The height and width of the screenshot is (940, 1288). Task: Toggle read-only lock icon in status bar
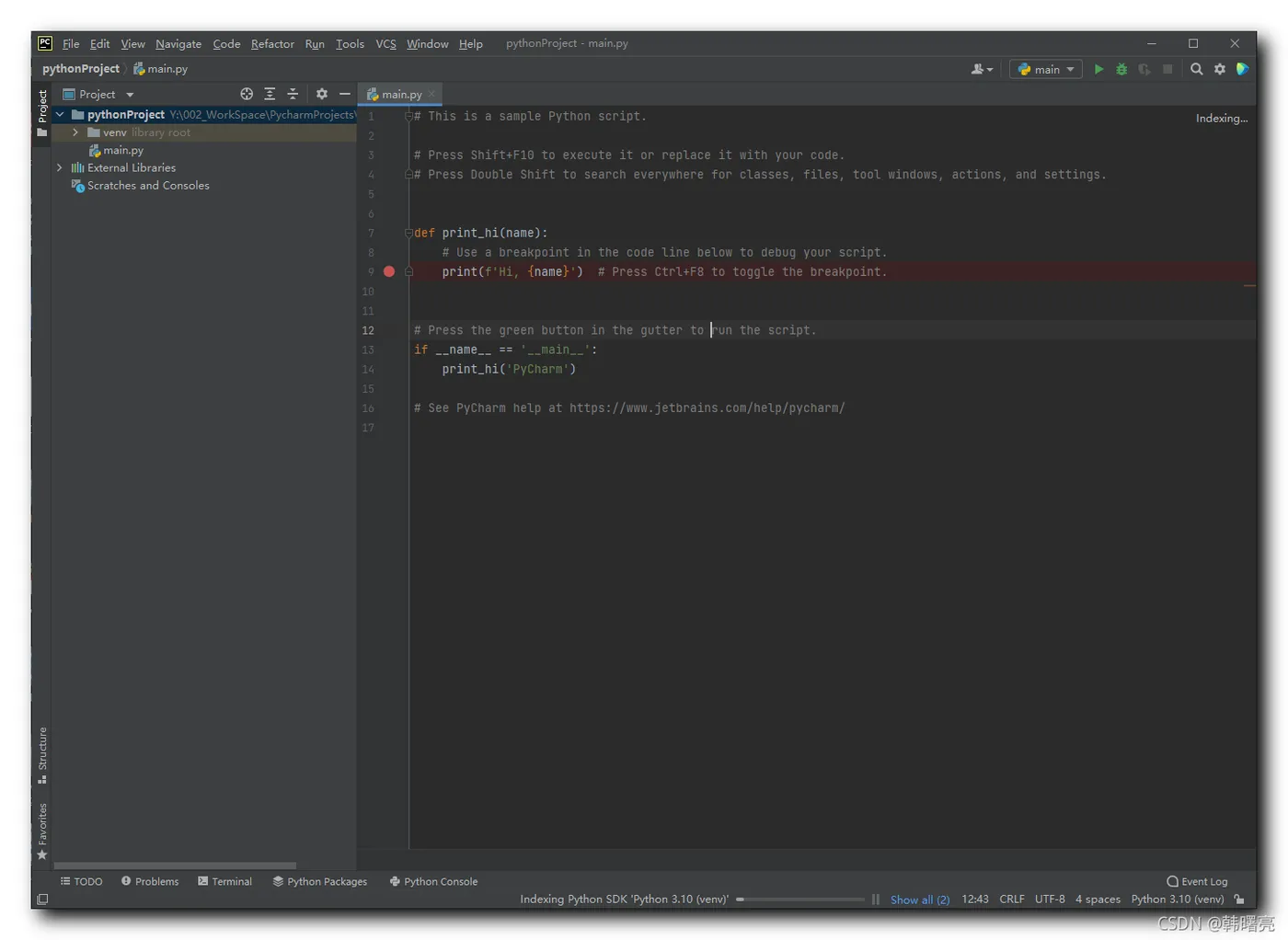click(1239, 900)
